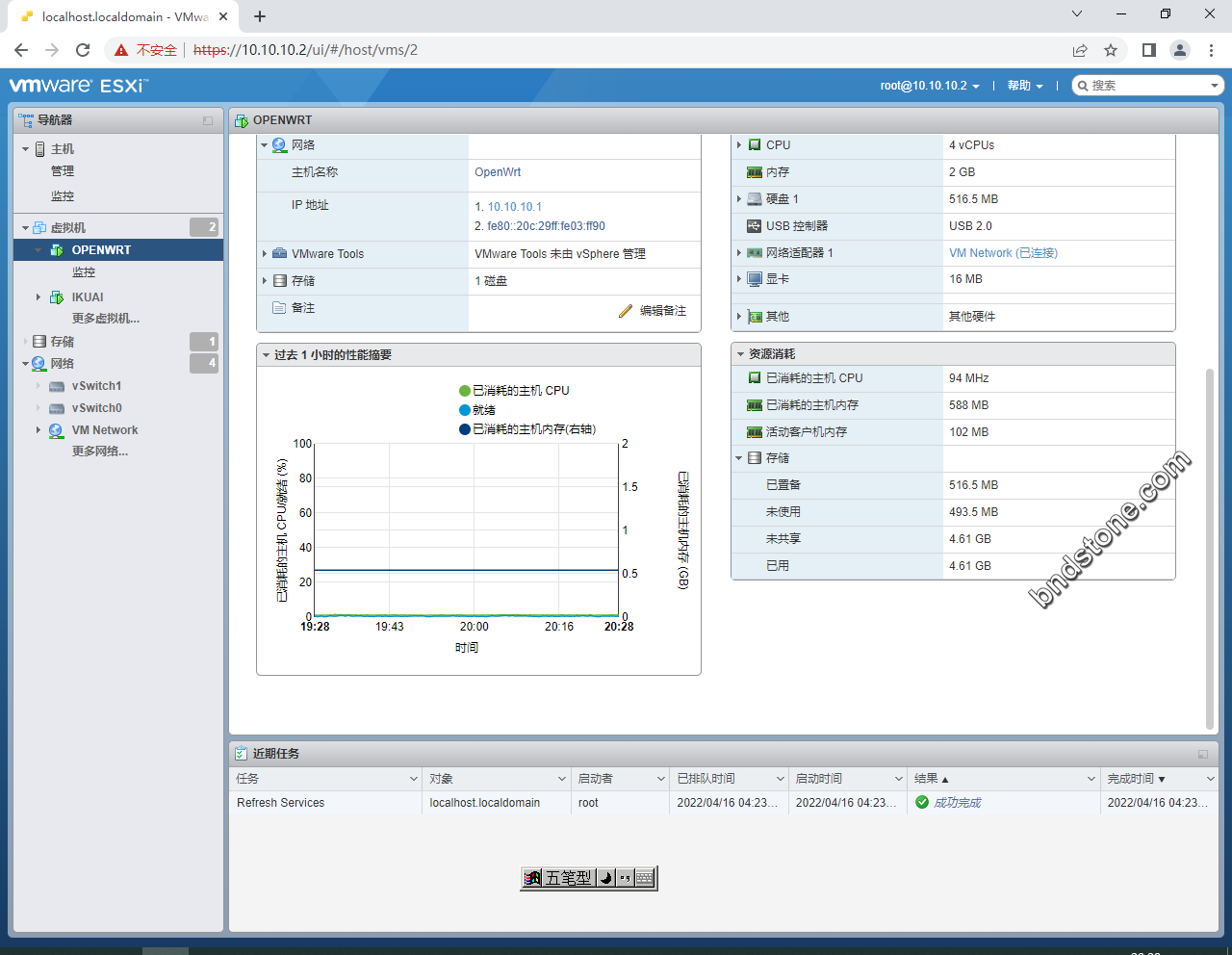Screen dimensions: 1232x955
Task: Minimize the Recent tasks panel
Action: pos(1203,755)
